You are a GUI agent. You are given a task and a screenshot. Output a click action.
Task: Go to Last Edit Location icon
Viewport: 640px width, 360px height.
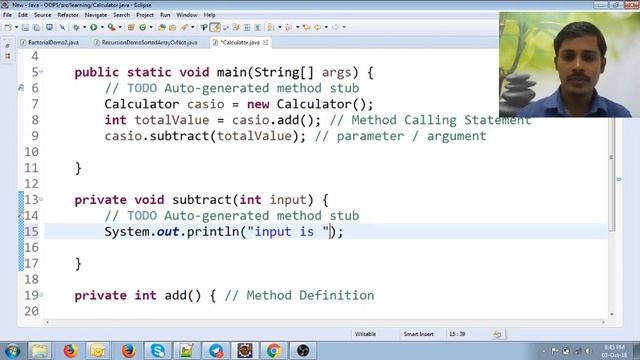(306, 27)
